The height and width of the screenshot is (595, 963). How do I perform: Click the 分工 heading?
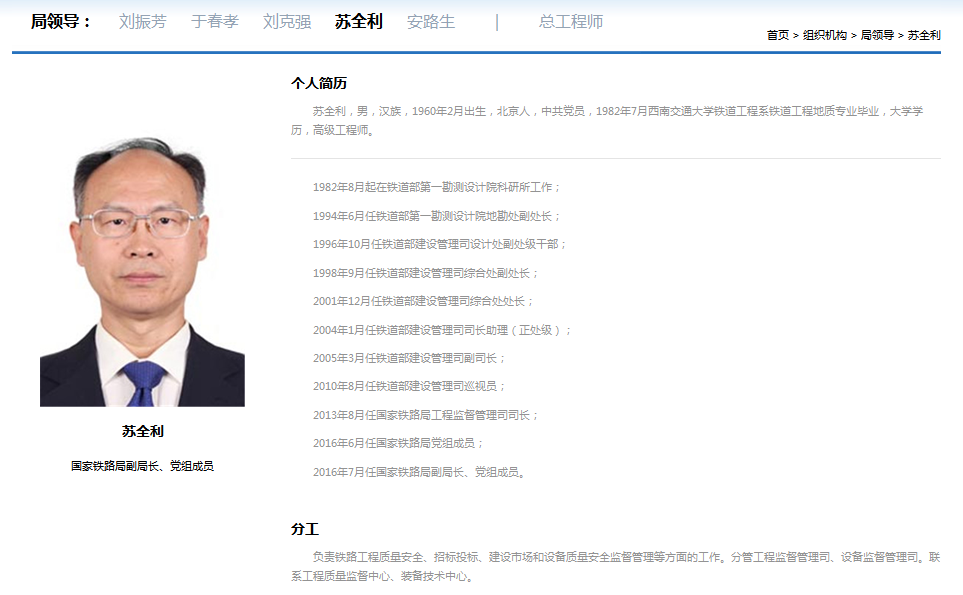point(305,529)
